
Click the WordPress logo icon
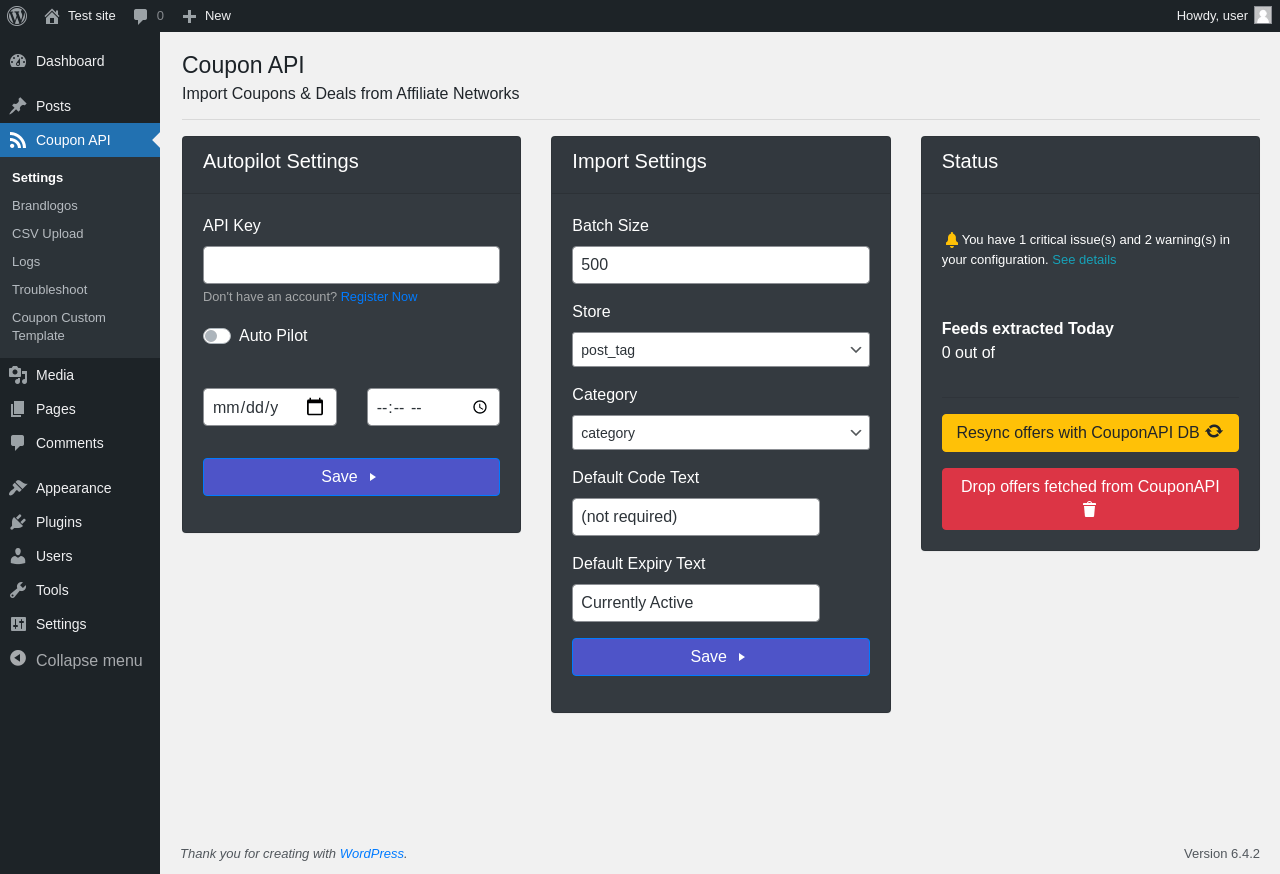tap(17, 16)
